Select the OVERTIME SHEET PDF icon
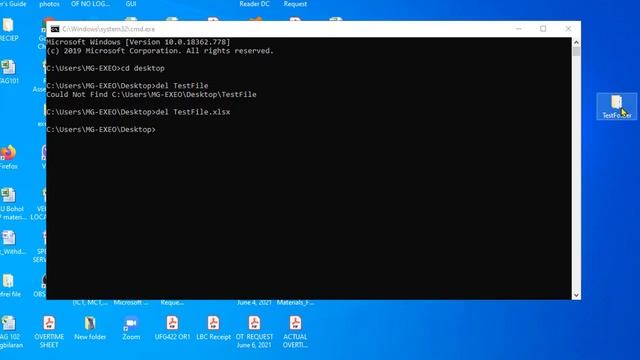This screenshot has height=360, width=640. pyautogui.click(x=49, y=332)
